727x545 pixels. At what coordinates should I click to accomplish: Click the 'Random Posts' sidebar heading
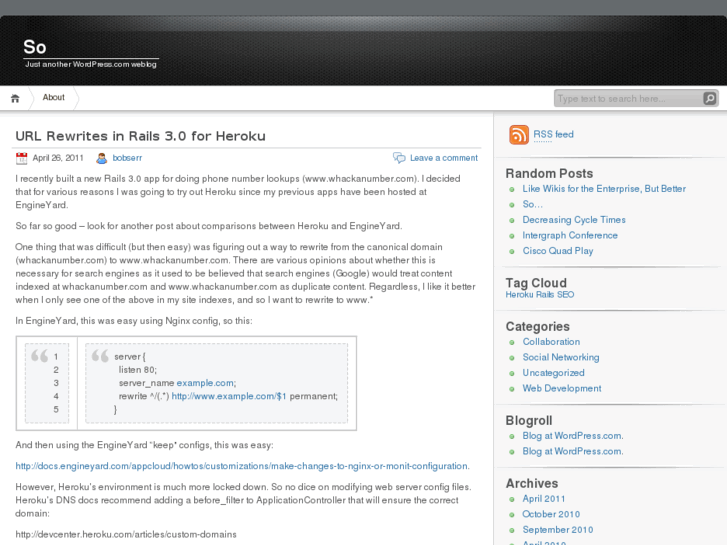(549, 173)
